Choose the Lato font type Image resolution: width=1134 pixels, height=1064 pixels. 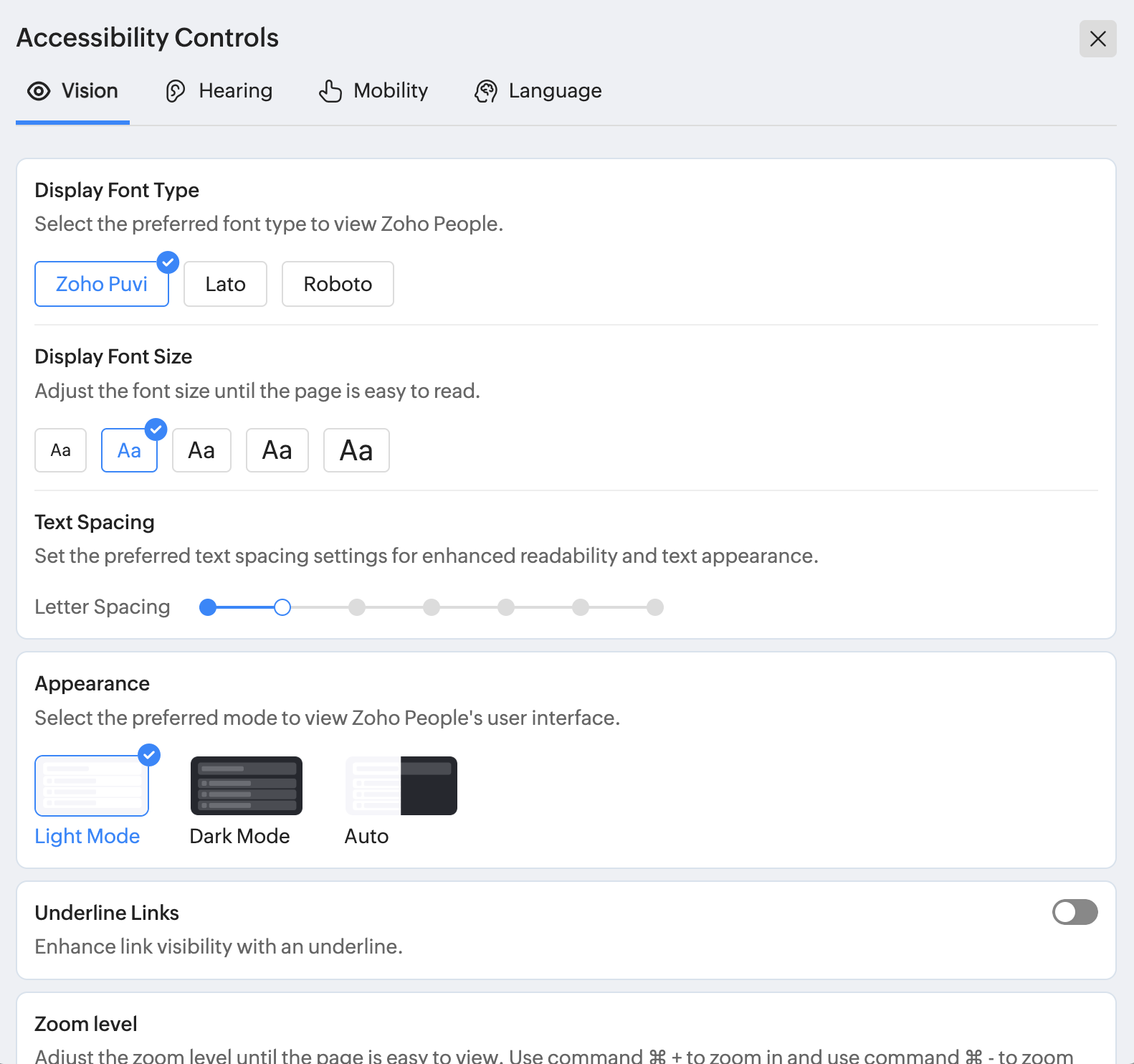[225, 284]
